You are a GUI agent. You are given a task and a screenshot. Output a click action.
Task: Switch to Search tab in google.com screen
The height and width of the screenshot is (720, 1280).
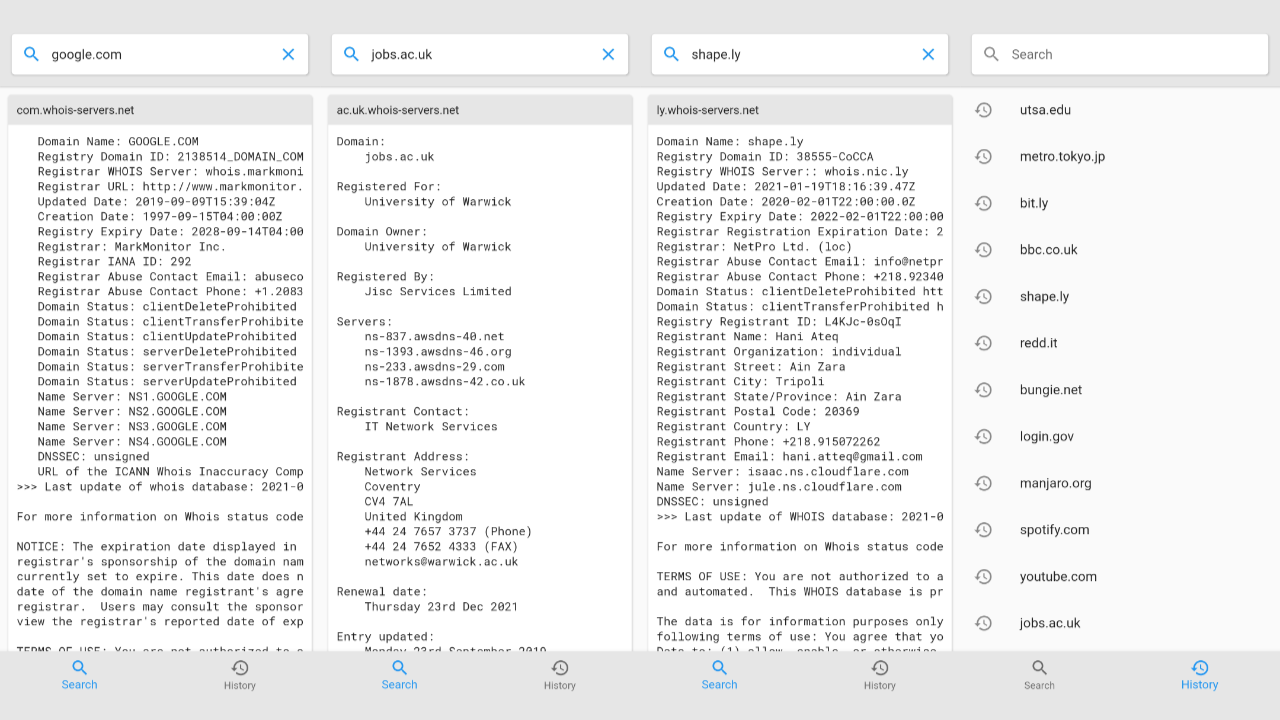79,675
